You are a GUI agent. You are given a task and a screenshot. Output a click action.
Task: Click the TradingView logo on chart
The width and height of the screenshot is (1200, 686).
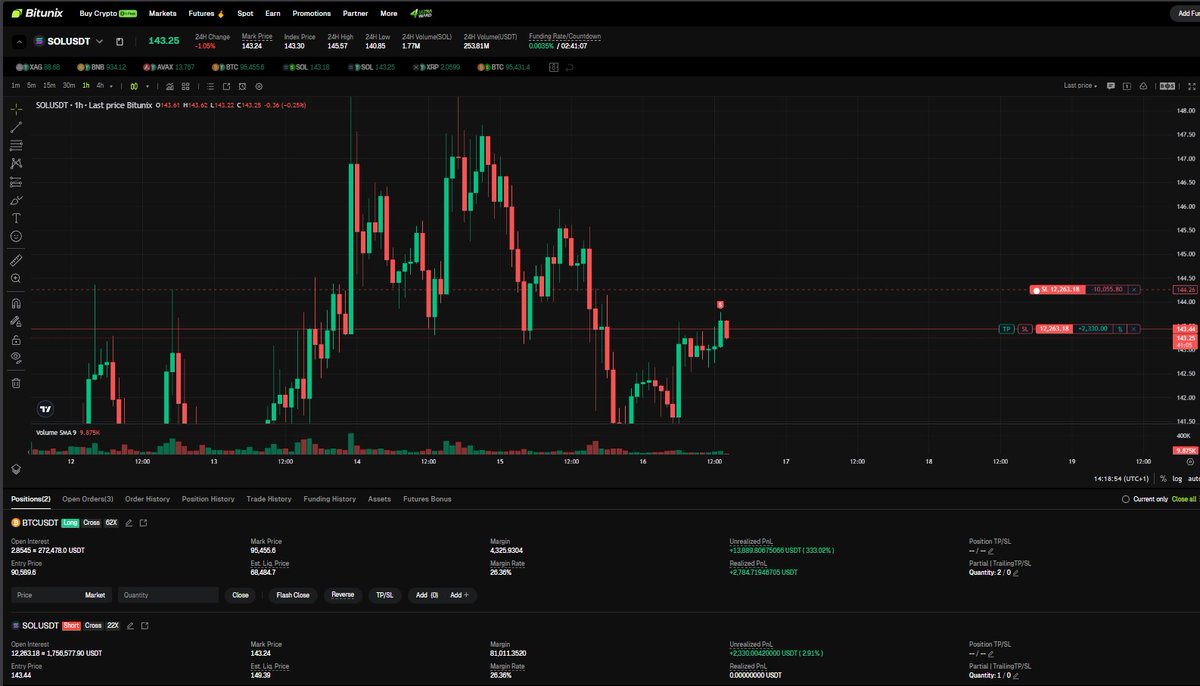(44, 408)
